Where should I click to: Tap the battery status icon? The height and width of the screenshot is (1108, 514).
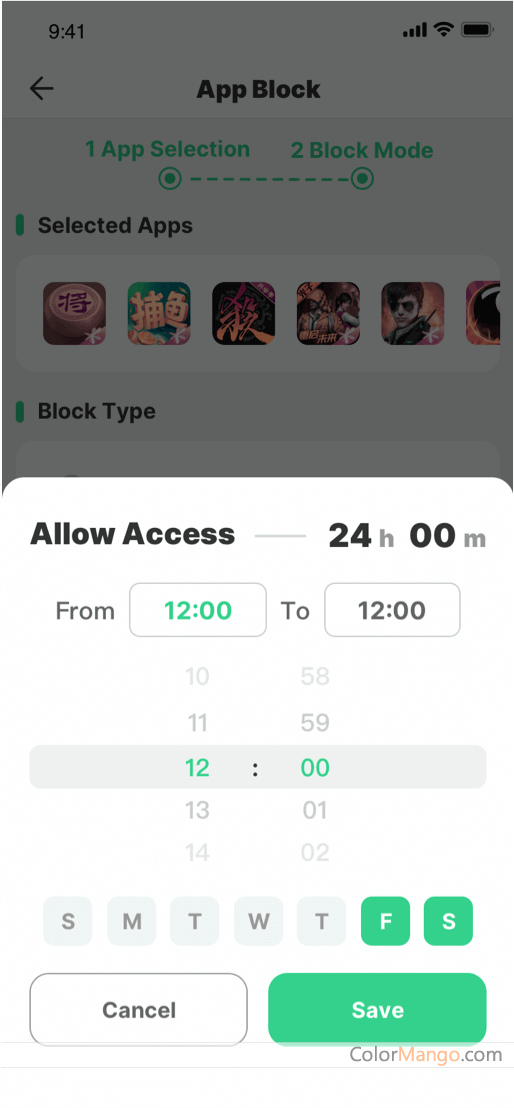(x=477, y=30)
